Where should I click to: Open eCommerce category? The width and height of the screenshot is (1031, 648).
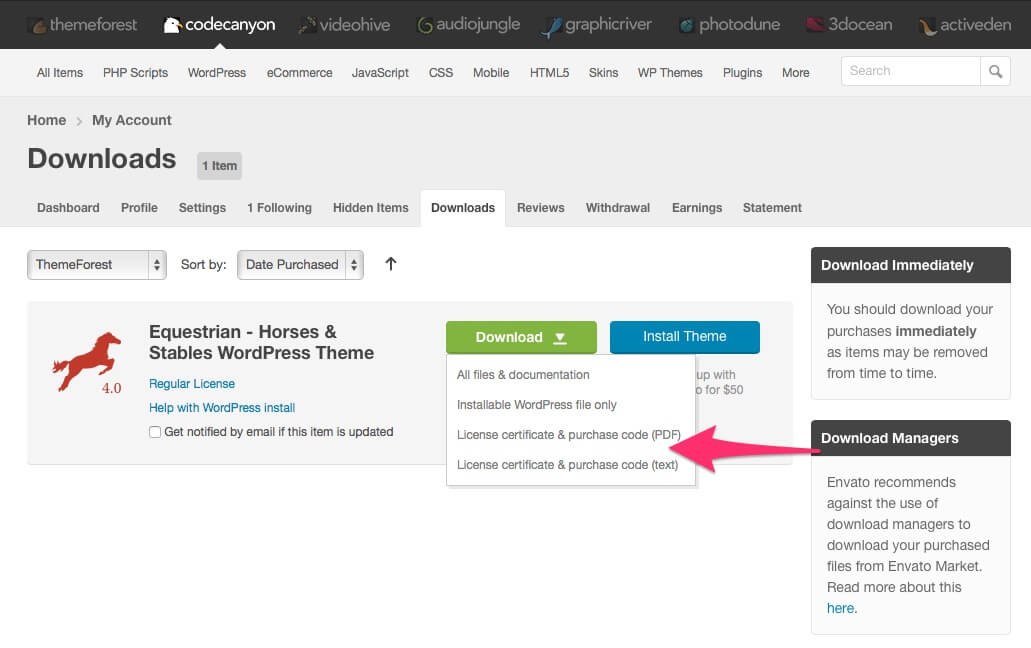click(x=299, y=73)
